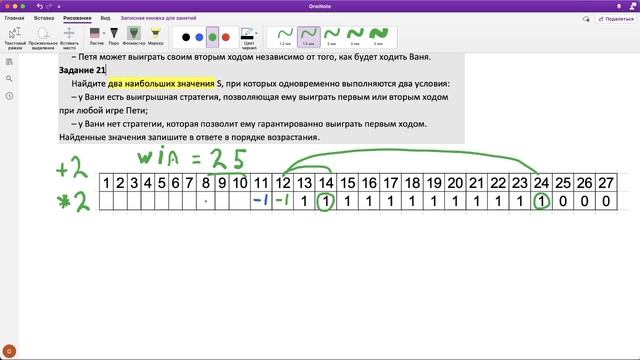Image resolution: width=640 pixels, height=360 pixels.
Task: Click the highlighted два наибольших значения text
Action: pyautogui.click(x=161, y=84)
